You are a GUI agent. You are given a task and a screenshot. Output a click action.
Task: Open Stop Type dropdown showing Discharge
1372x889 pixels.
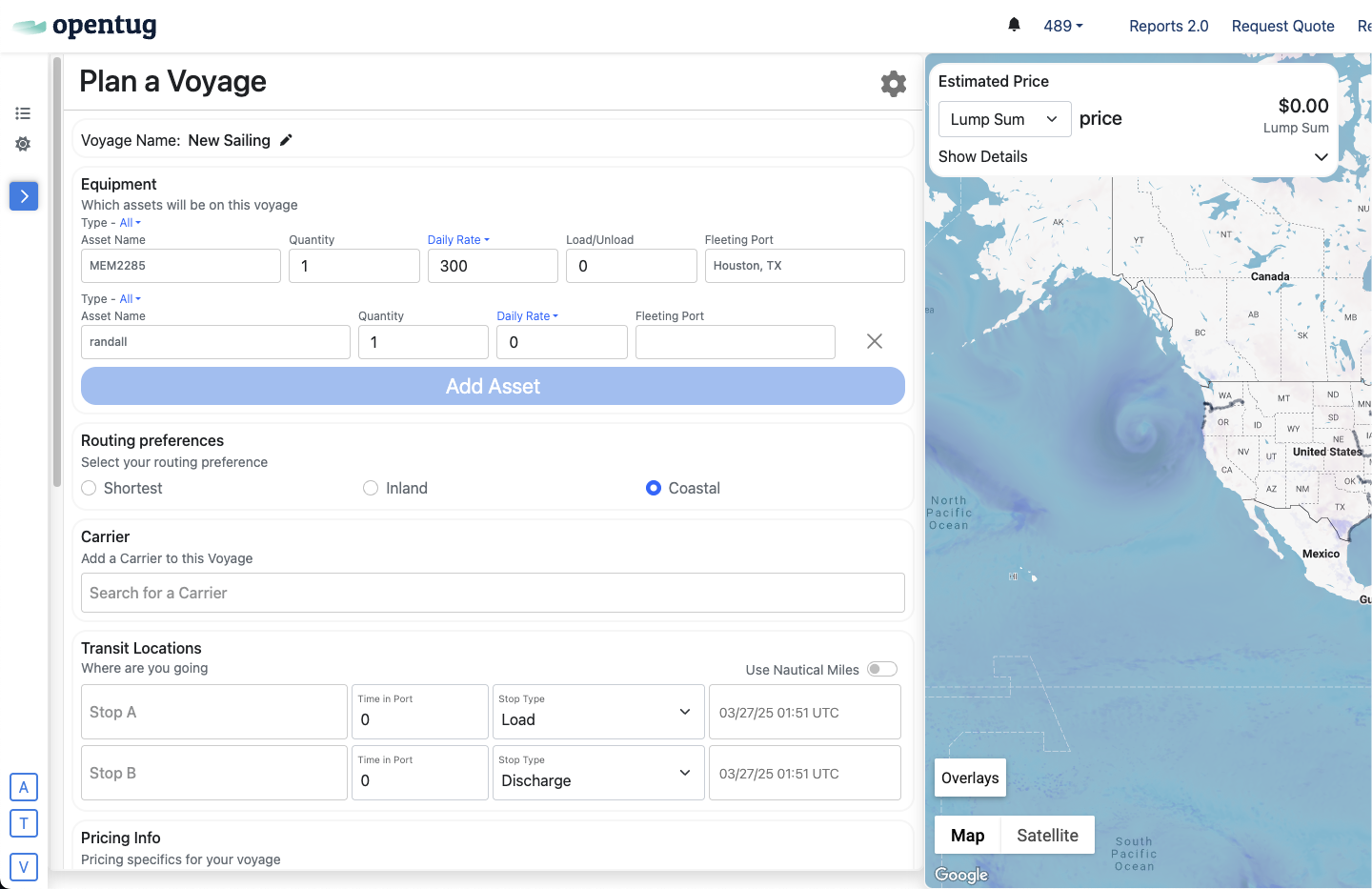click(x=597, y=773)
